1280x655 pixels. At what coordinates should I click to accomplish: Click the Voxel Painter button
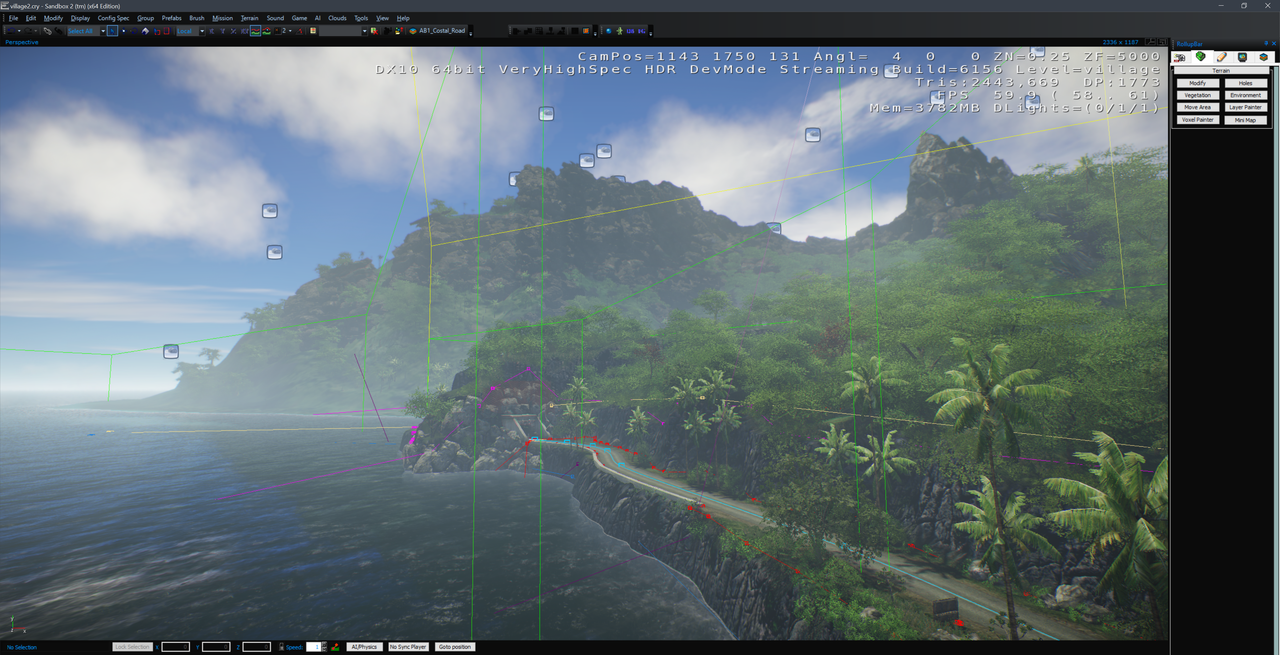click(x=1198, y=119)
